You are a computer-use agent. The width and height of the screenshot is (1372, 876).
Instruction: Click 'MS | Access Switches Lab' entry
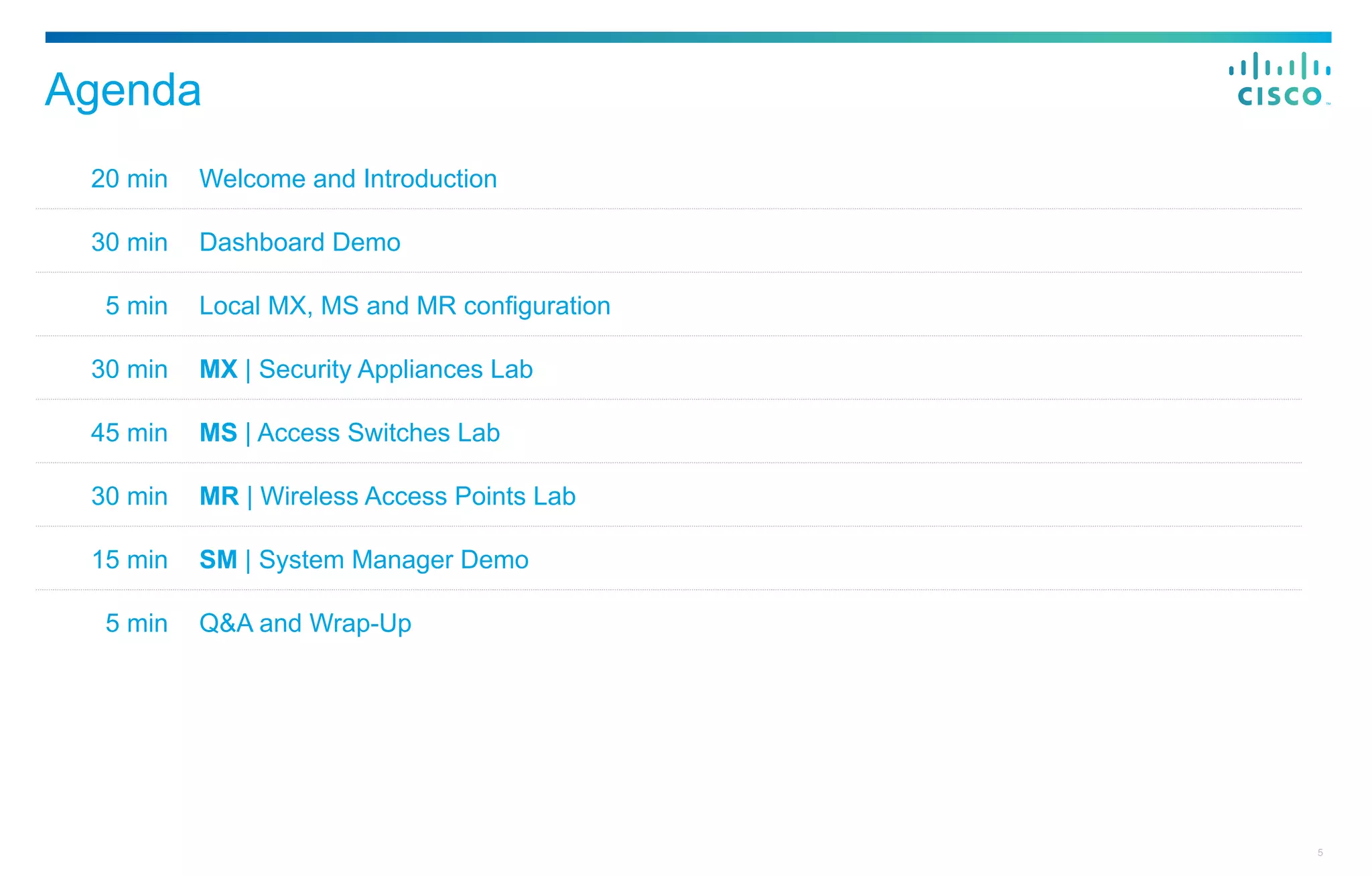(x=350, y=433)
